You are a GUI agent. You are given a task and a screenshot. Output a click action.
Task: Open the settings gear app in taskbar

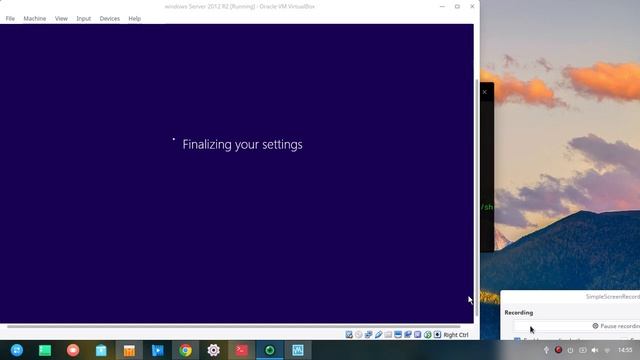tap(213, 350)
